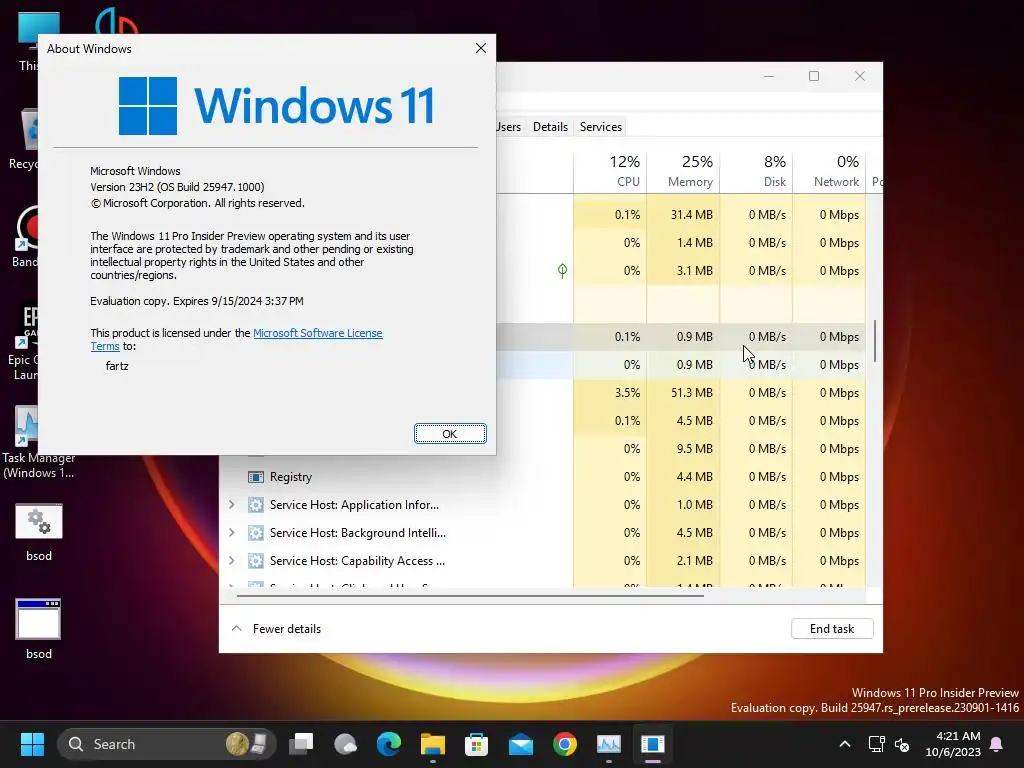
Task: Minimize the Task Manager window
Action: (769, 76)
